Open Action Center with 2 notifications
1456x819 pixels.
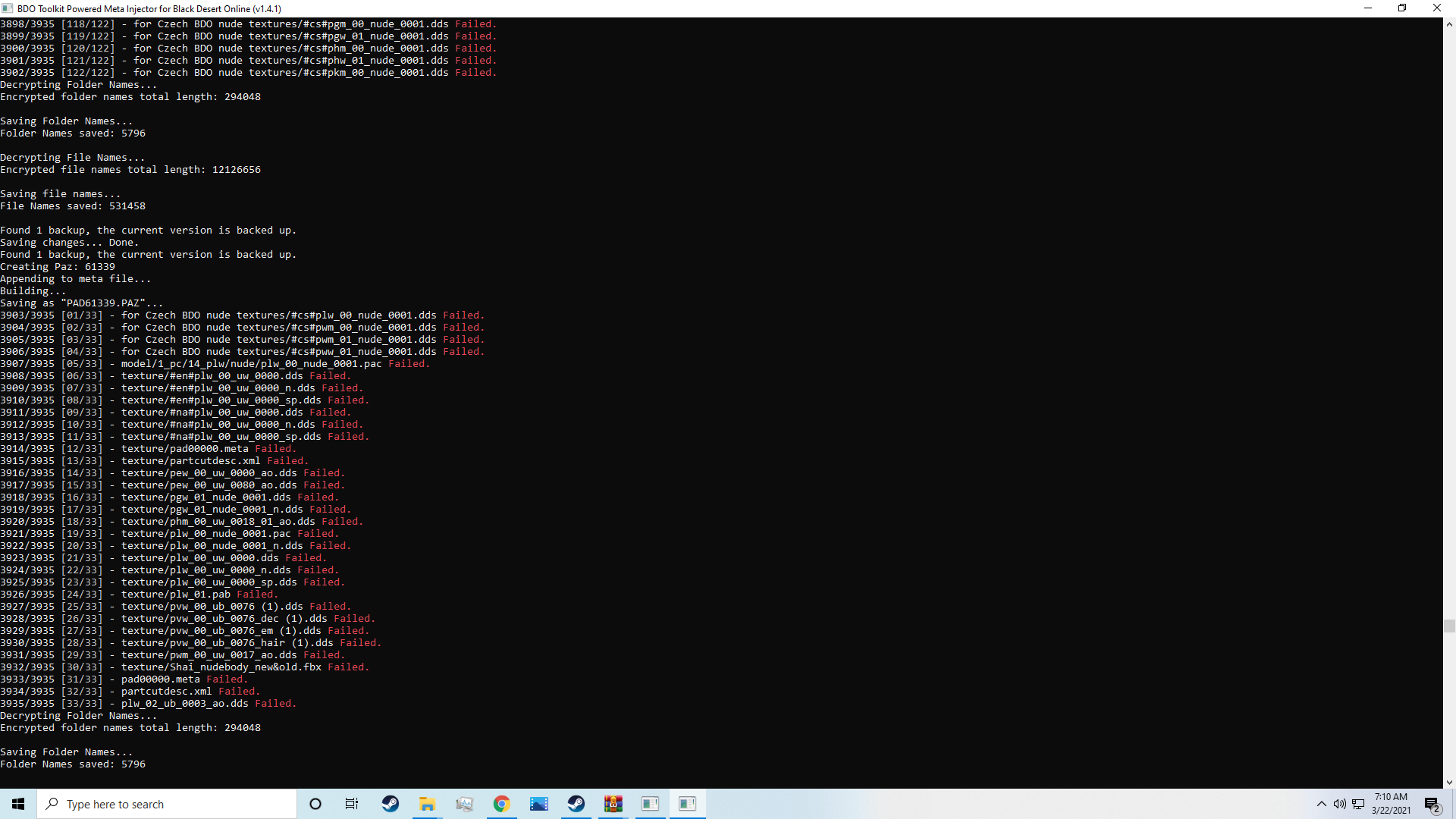(1432, 804)
